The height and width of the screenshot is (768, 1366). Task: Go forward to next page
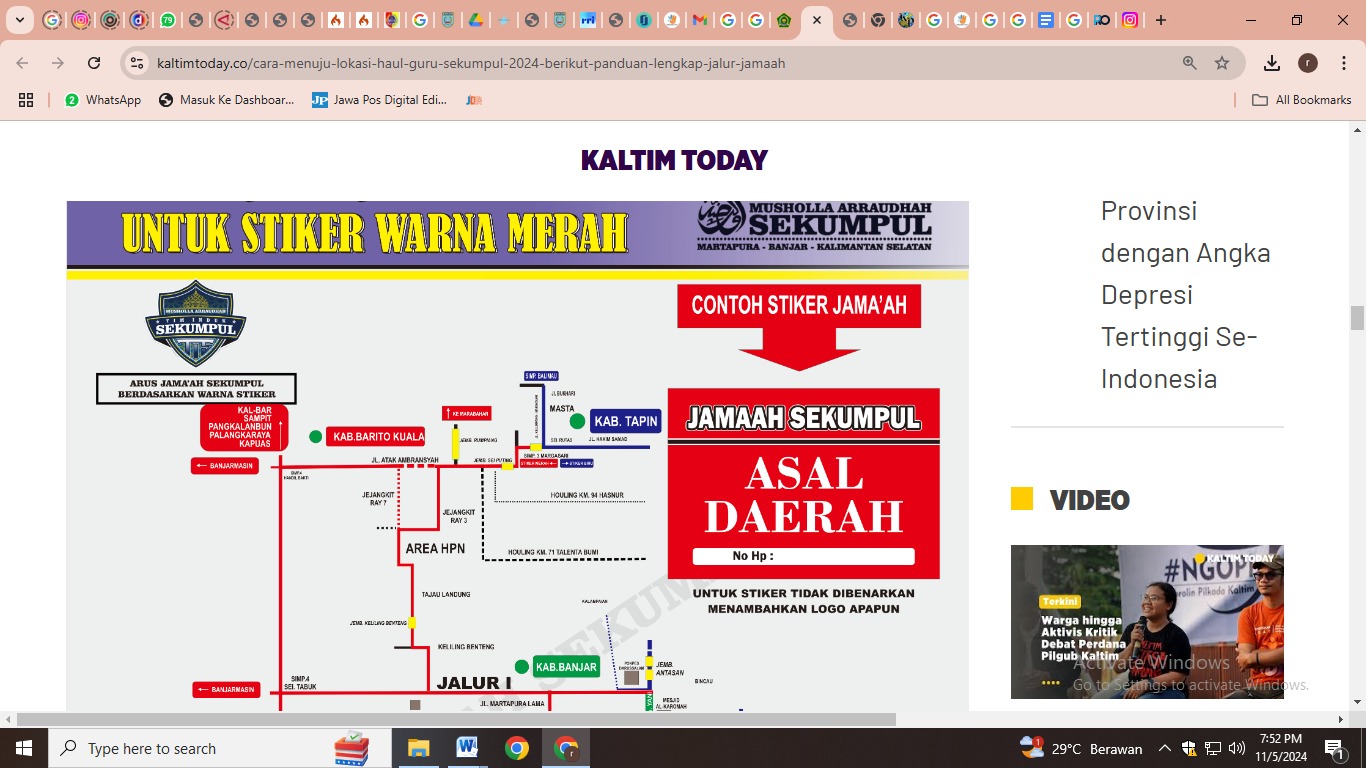coord(58,63)
